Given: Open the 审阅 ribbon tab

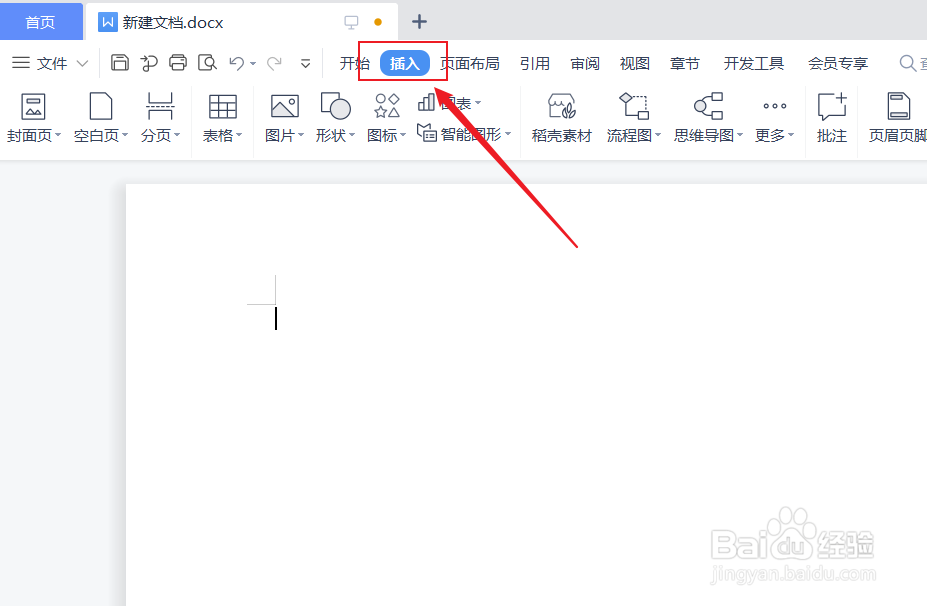Looking at the screenshot, I should coord(585,63).
